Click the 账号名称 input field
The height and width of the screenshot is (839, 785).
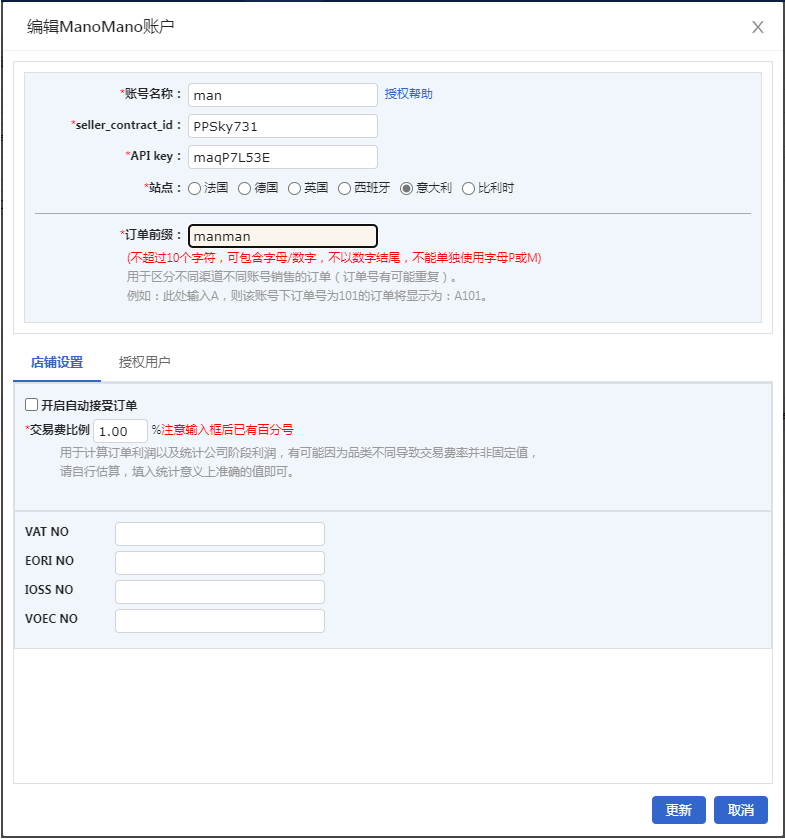pos(283,95)
